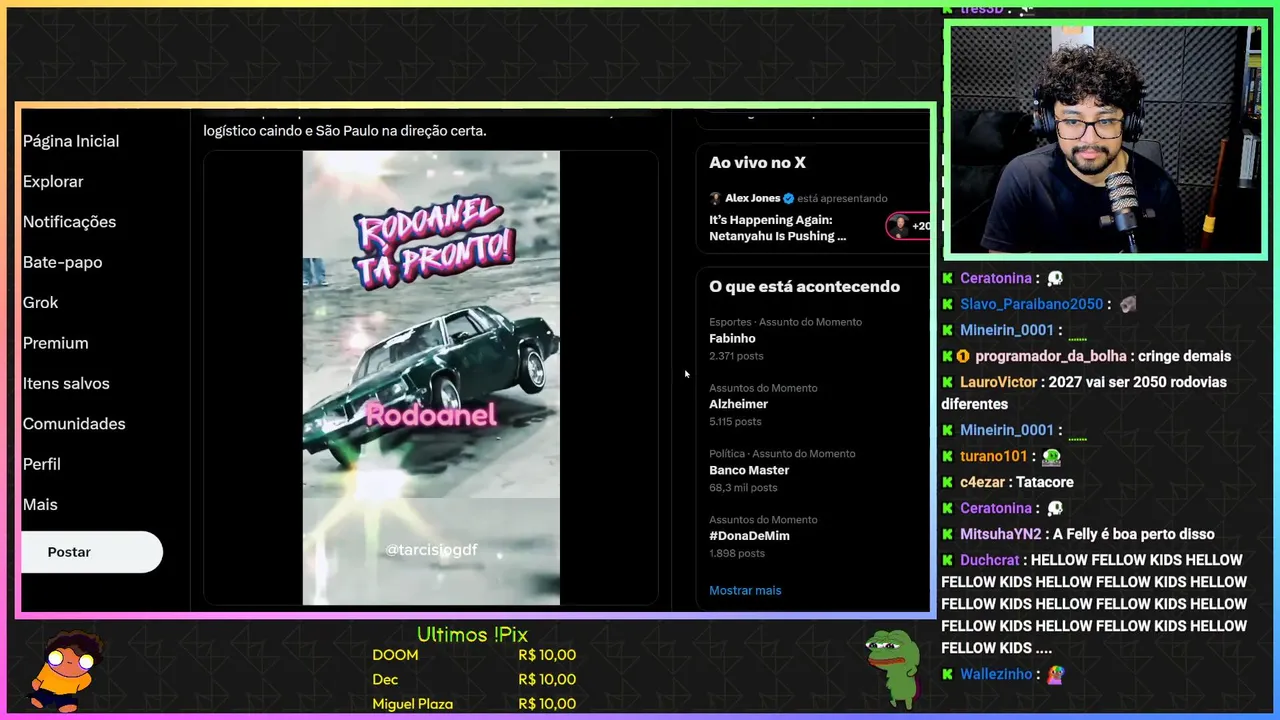The width and height of the screenshot is (1280, 720).
Task: Click username turano101 in chat
Action: pos(993,456)
